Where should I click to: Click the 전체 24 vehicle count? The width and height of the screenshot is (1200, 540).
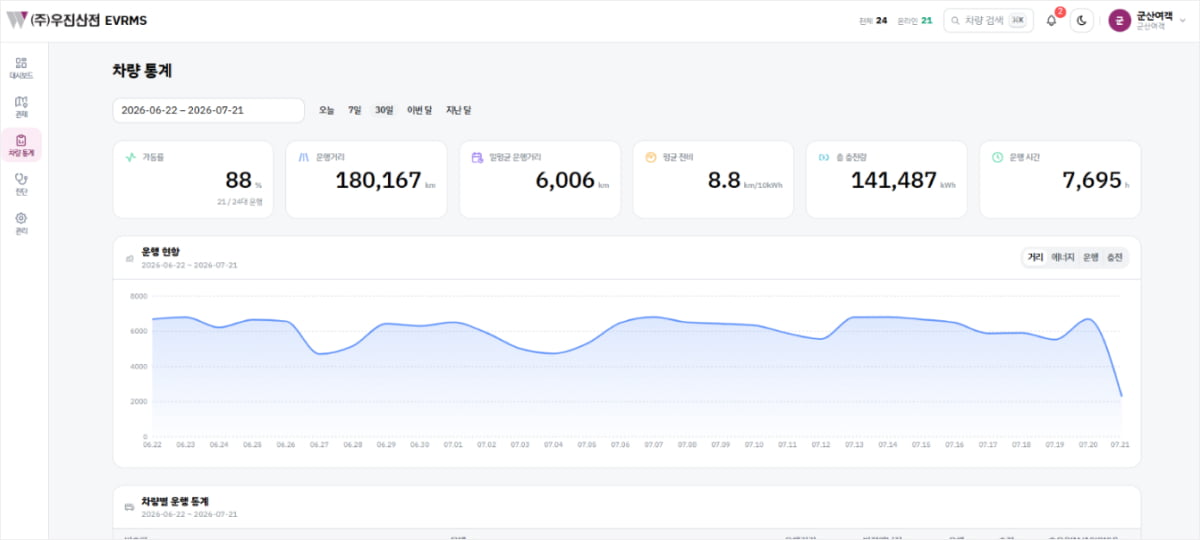pyautogui.click(x=874, y=20)
